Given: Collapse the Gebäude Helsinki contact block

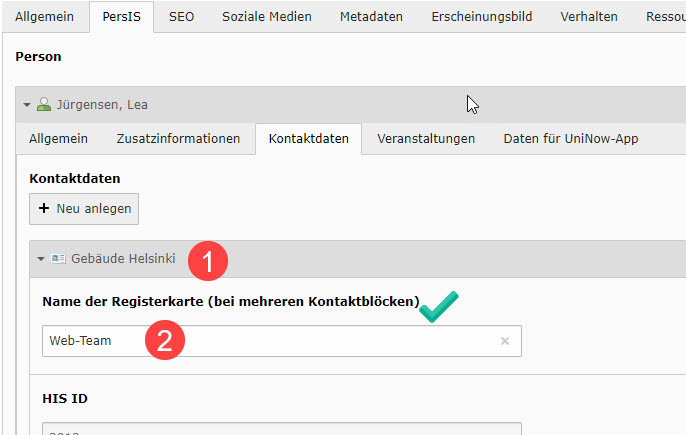Looking at the screenshot, I should 41,259.
